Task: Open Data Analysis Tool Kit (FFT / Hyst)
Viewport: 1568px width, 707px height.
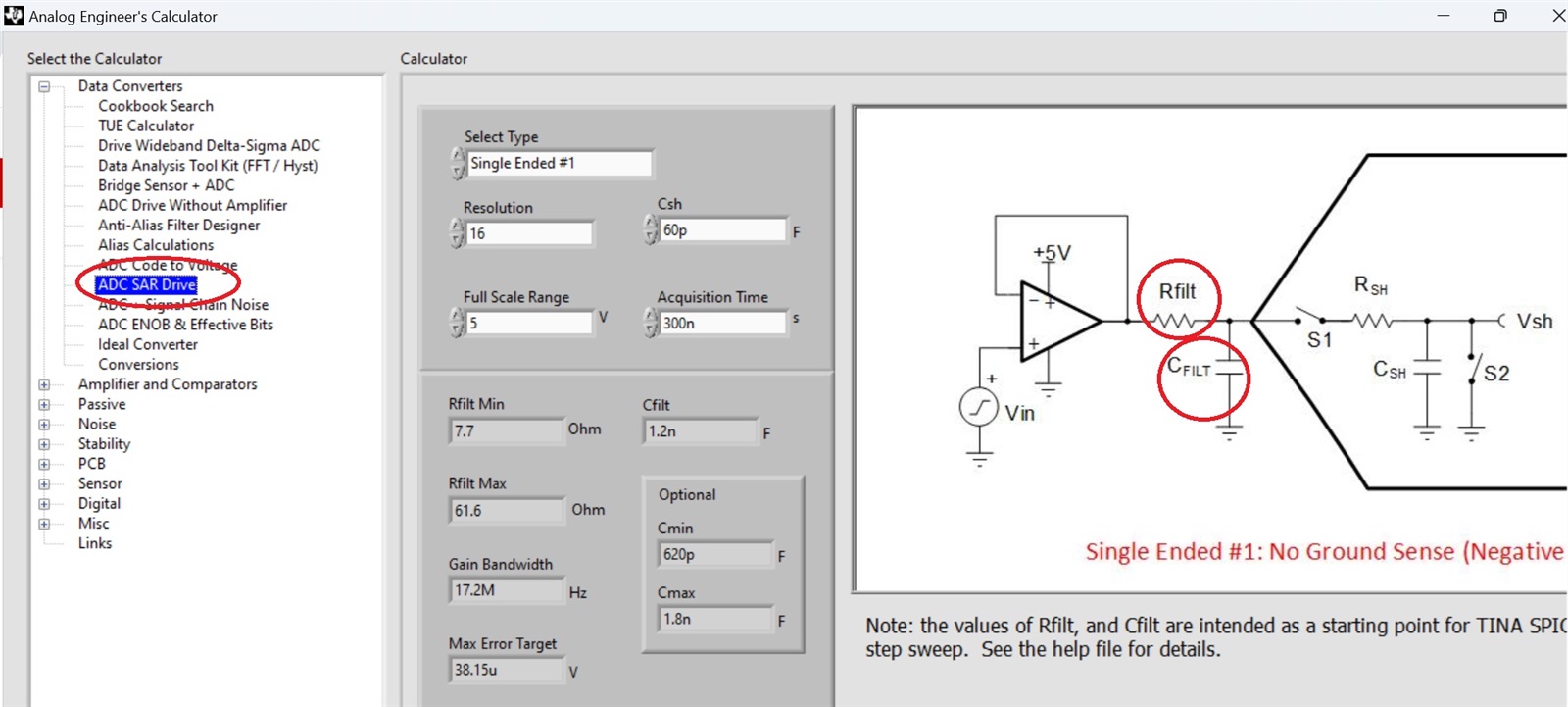Action: coord(208,166)
